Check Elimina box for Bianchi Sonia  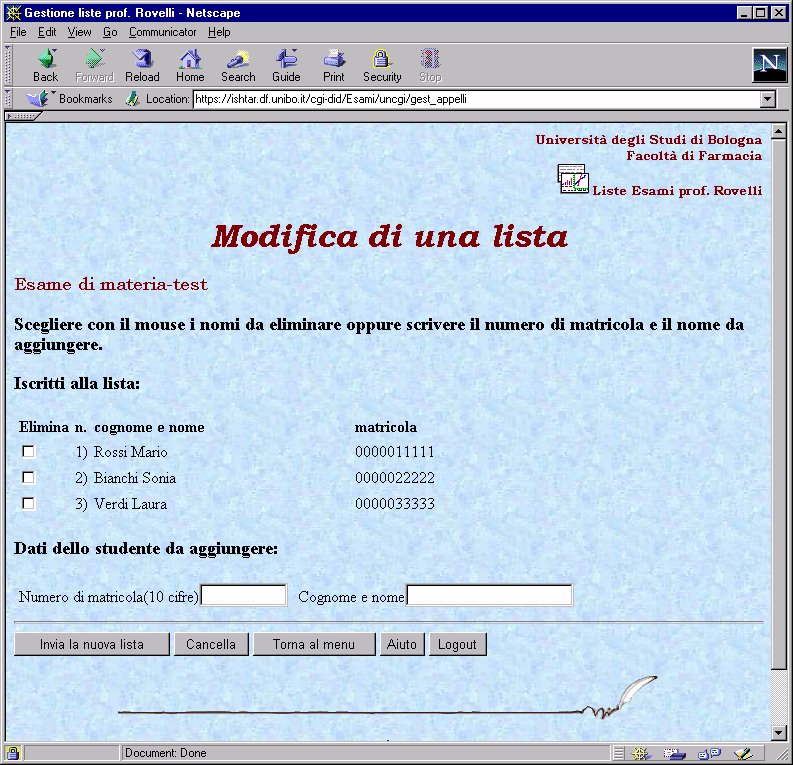coord(28,477)
